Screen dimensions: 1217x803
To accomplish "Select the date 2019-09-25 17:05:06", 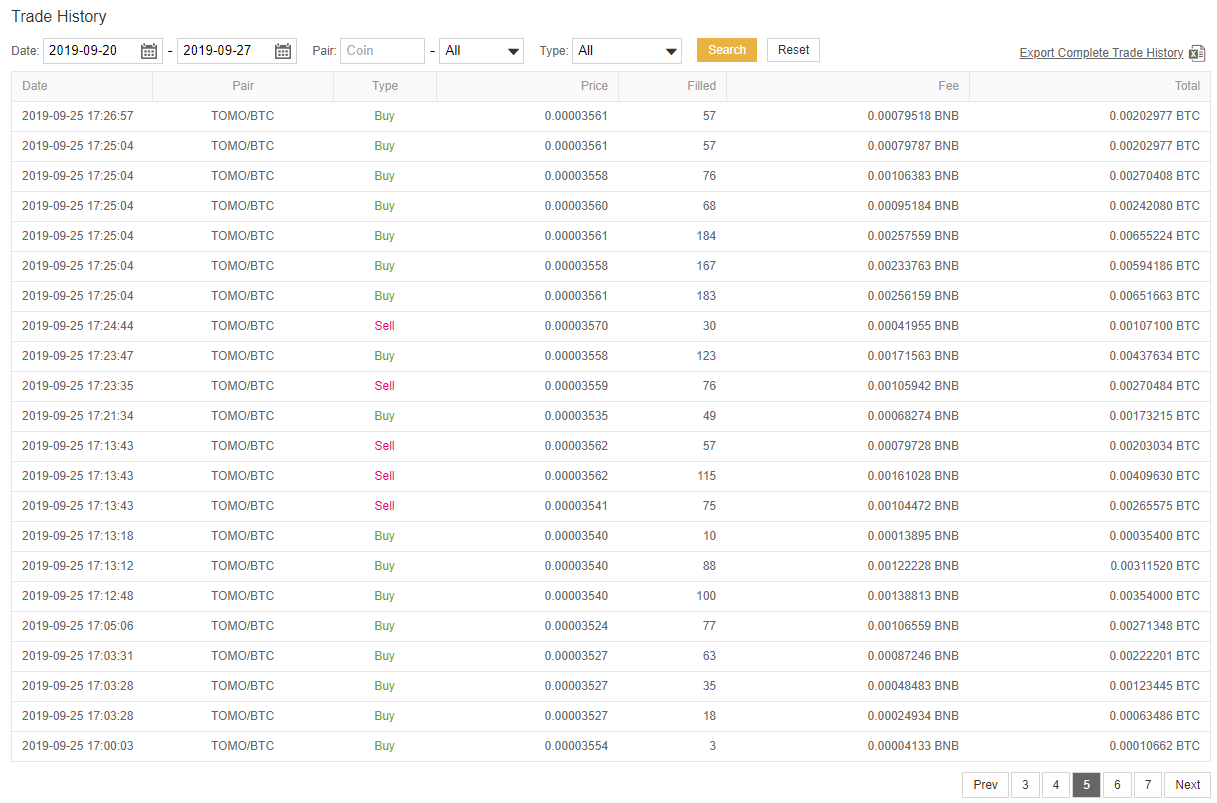I will tap(77, 626).
